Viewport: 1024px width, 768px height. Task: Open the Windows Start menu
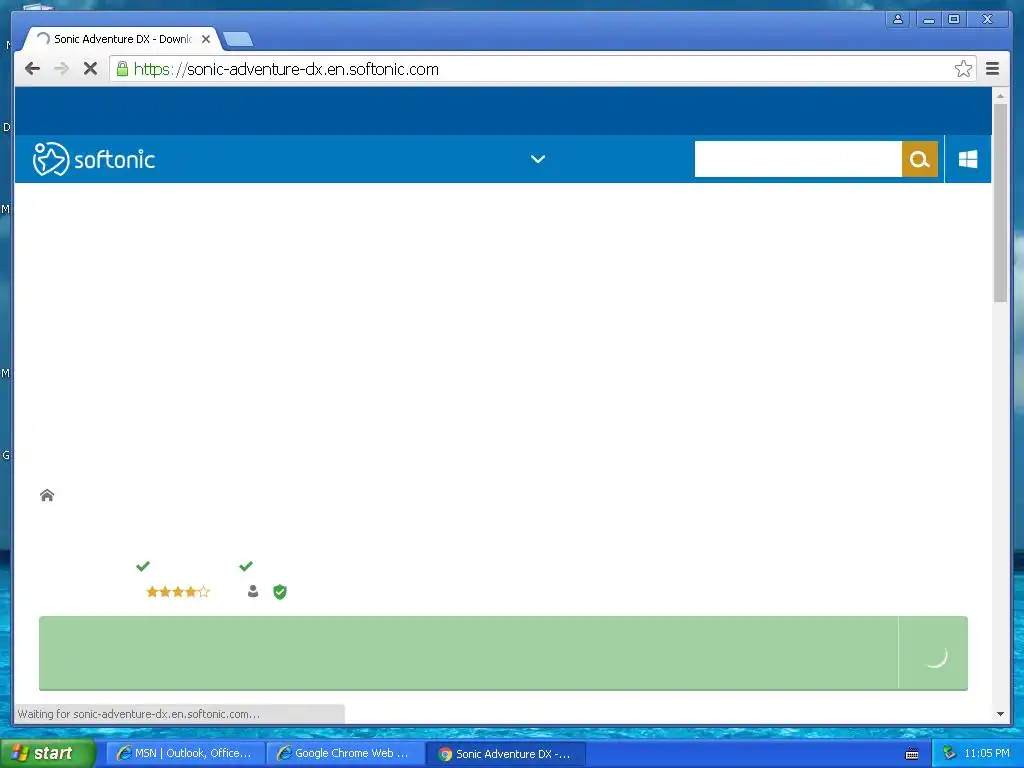point(47,753)
